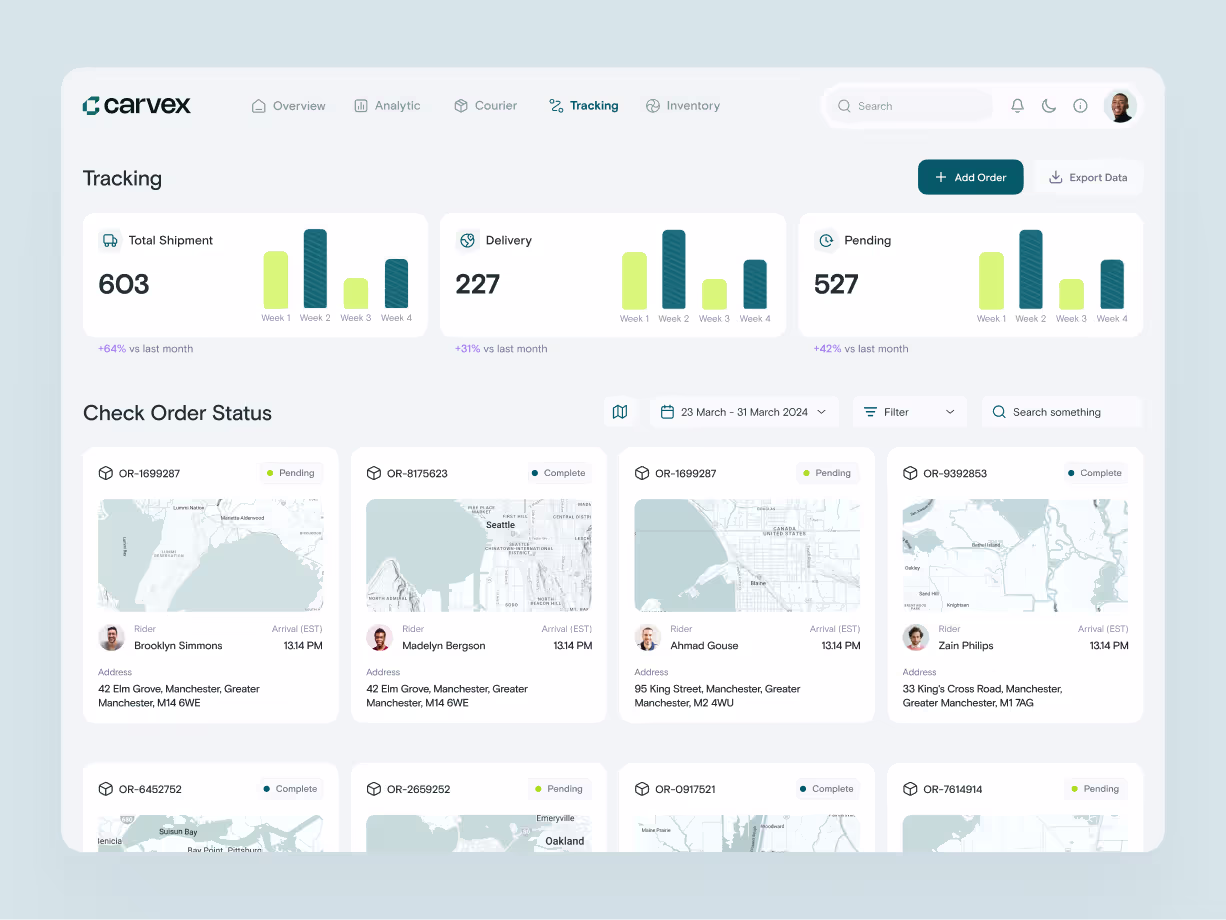Click the Delivery globe icon
This screenshot has width=1226, height=920.
(x=467, y=240)
